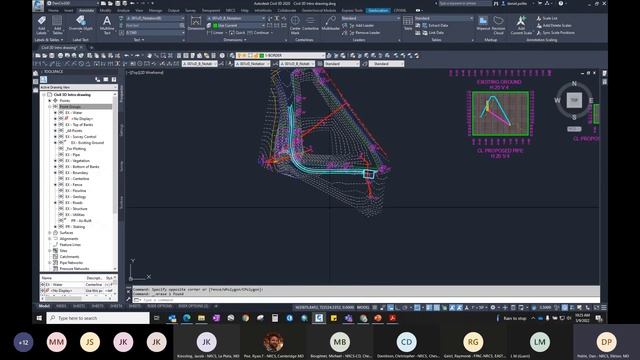Click the Multileader tool
640x360 pixels.
tap(330, 24)
